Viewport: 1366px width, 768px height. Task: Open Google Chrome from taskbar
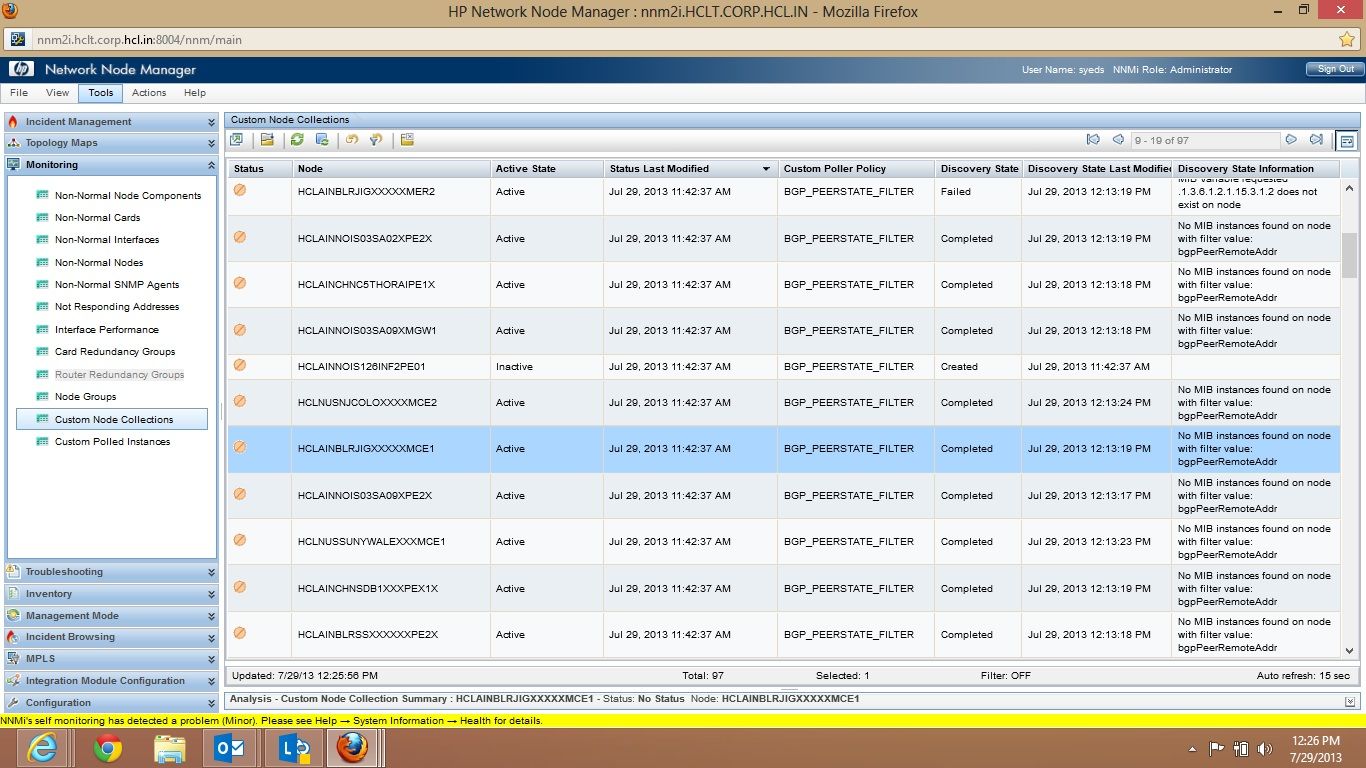pos(108,748)
